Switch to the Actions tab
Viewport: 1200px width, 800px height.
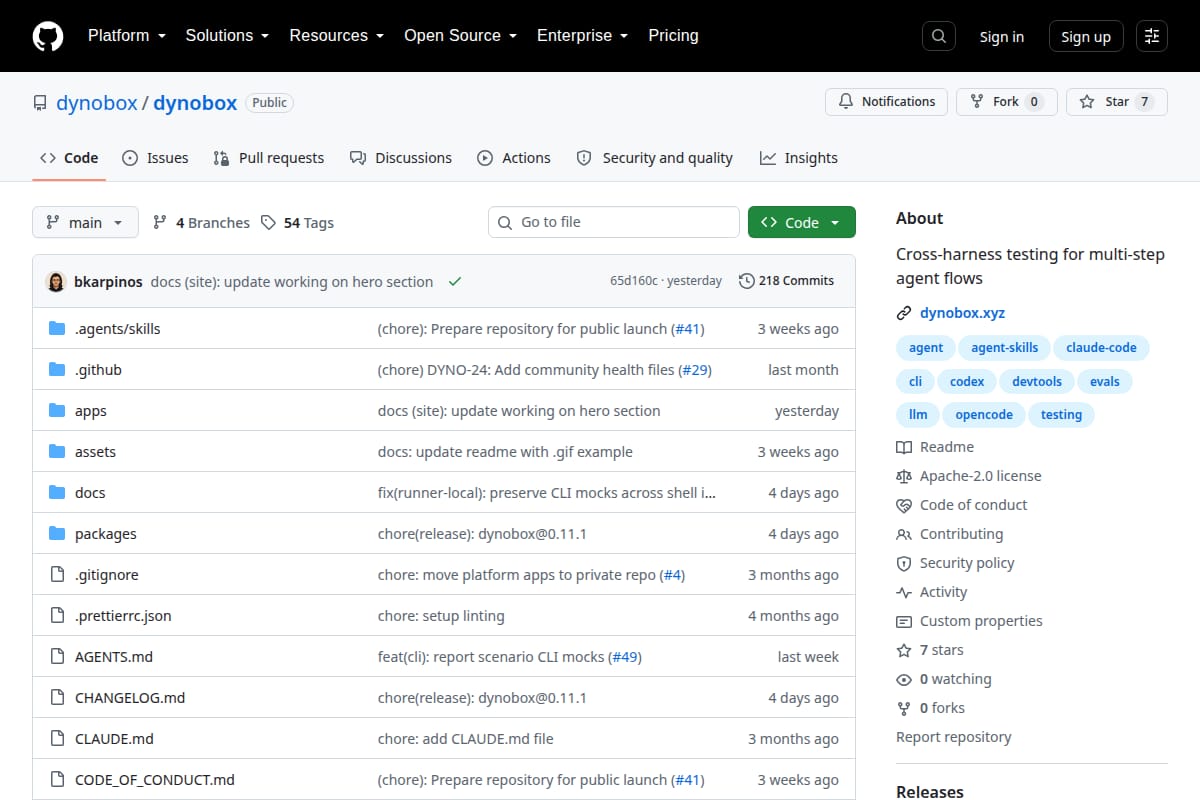(x=514, y=158)
